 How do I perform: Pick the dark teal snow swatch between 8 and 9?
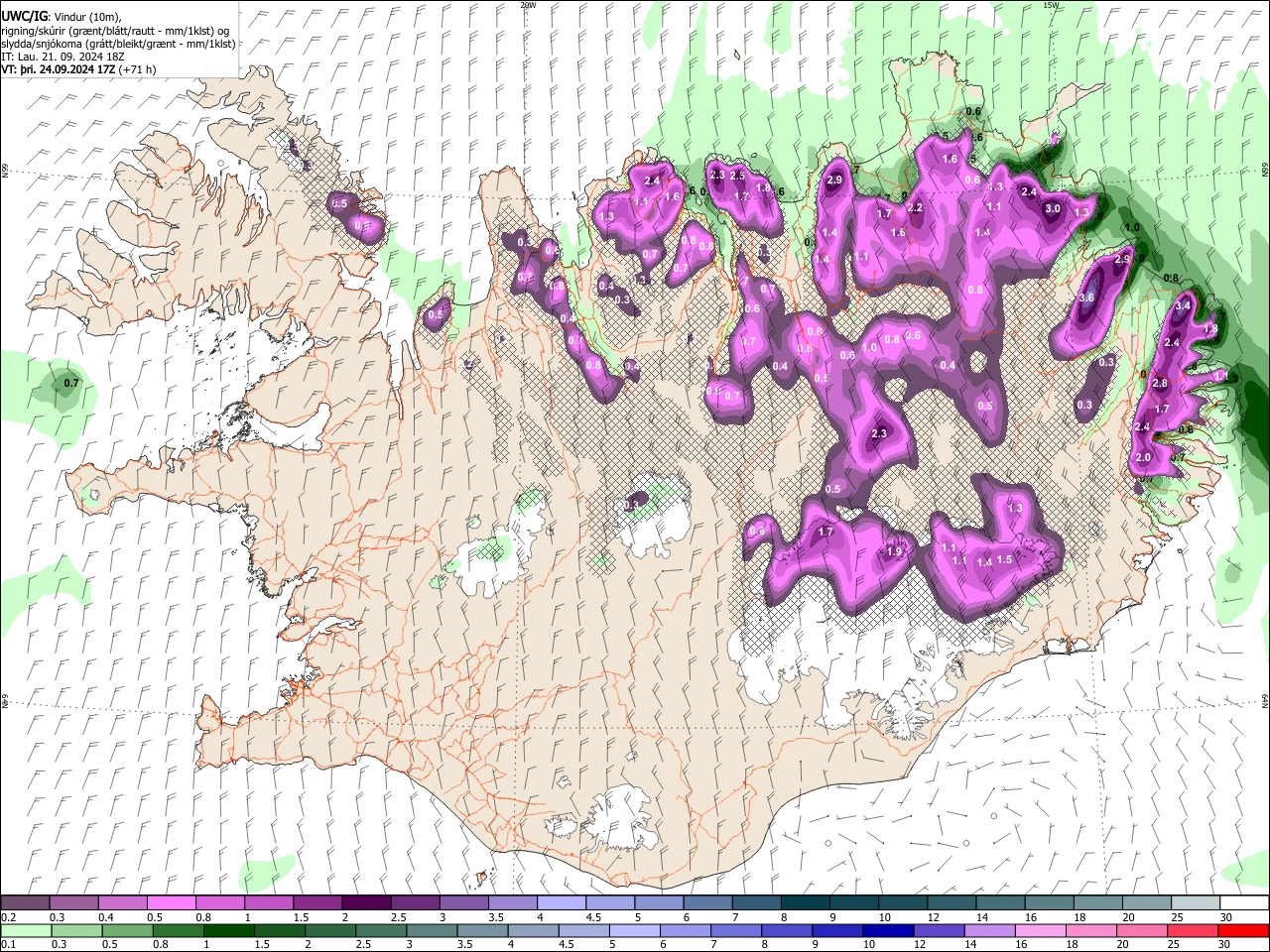coord(806,903)
